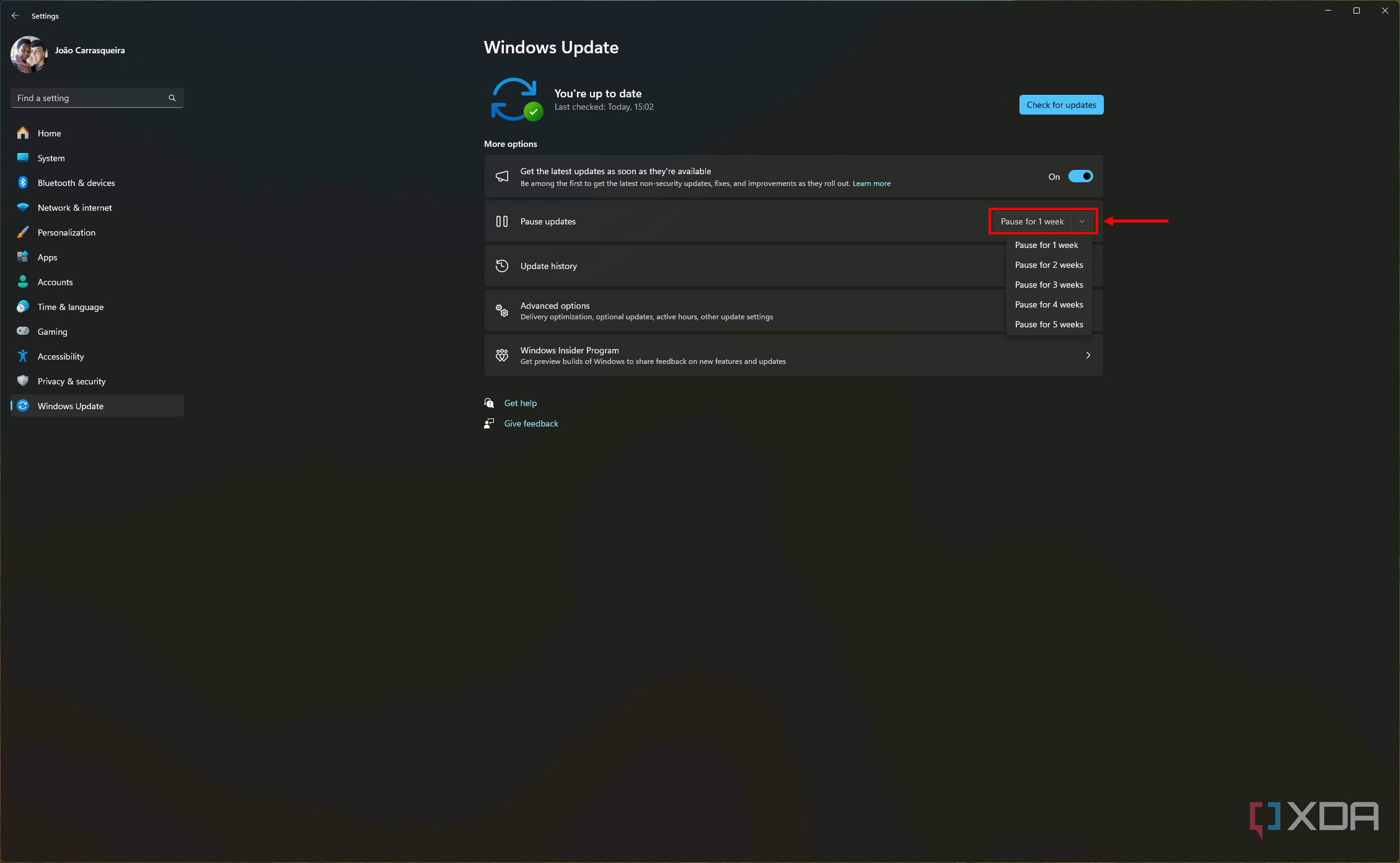Click the Network & internet wifi icon
Image resolution: width=1400 pixels, height=863 pixels.
pos(23,207)
